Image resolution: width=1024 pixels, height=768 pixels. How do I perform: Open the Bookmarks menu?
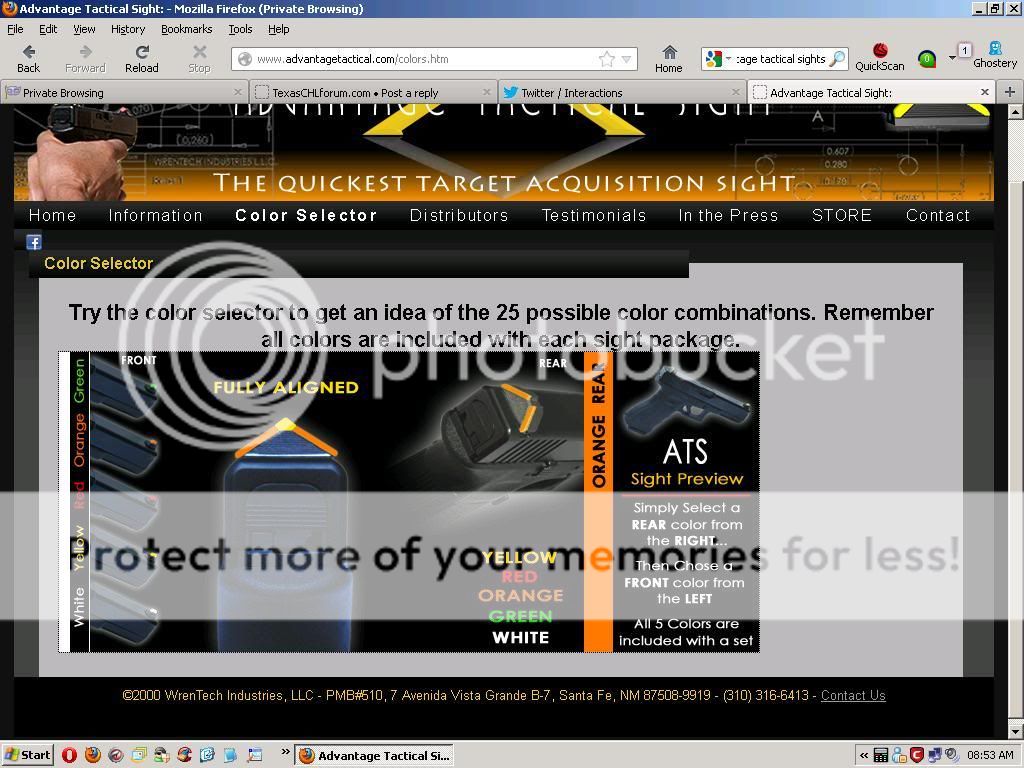pos(187,29)
